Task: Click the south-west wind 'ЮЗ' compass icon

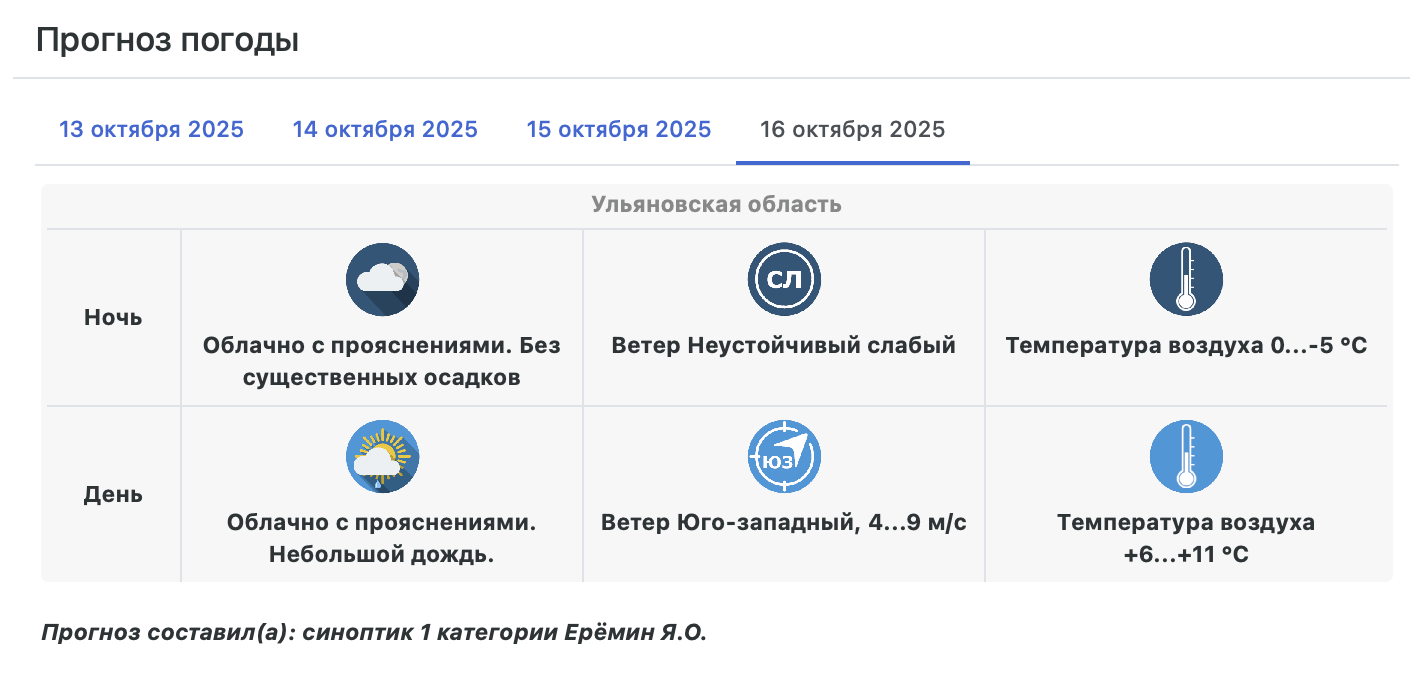Action: [x=784, y=456]
